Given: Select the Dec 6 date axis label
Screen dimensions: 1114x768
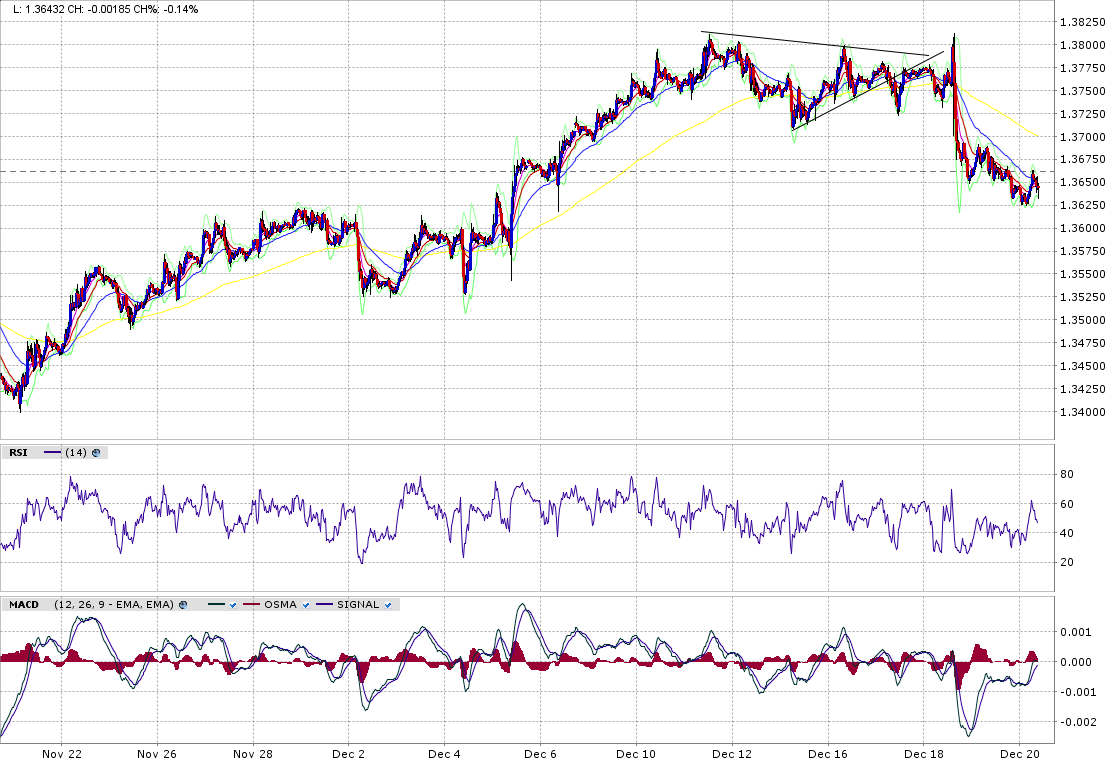Looking at the screenshot, I should pyautogui.click(x=539, y=754).
